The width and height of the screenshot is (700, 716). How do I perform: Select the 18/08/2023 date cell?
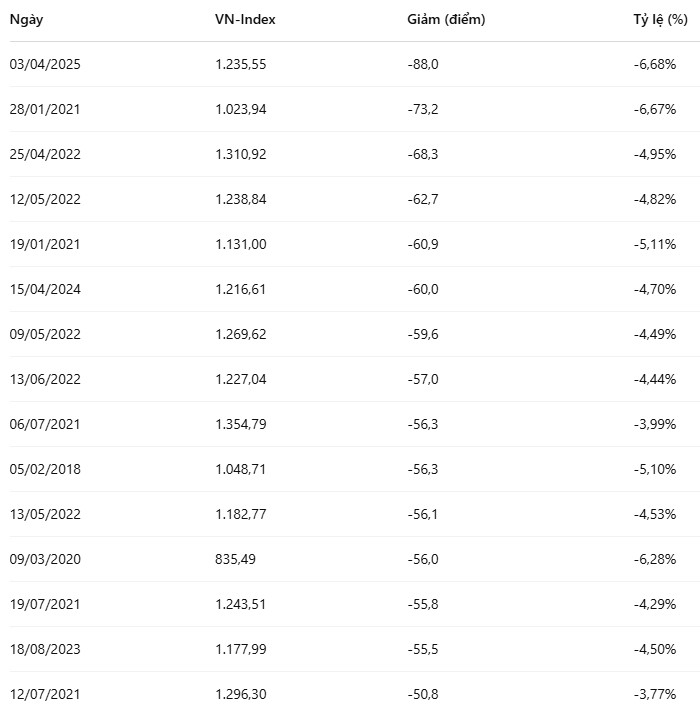(x=45, y=649)
